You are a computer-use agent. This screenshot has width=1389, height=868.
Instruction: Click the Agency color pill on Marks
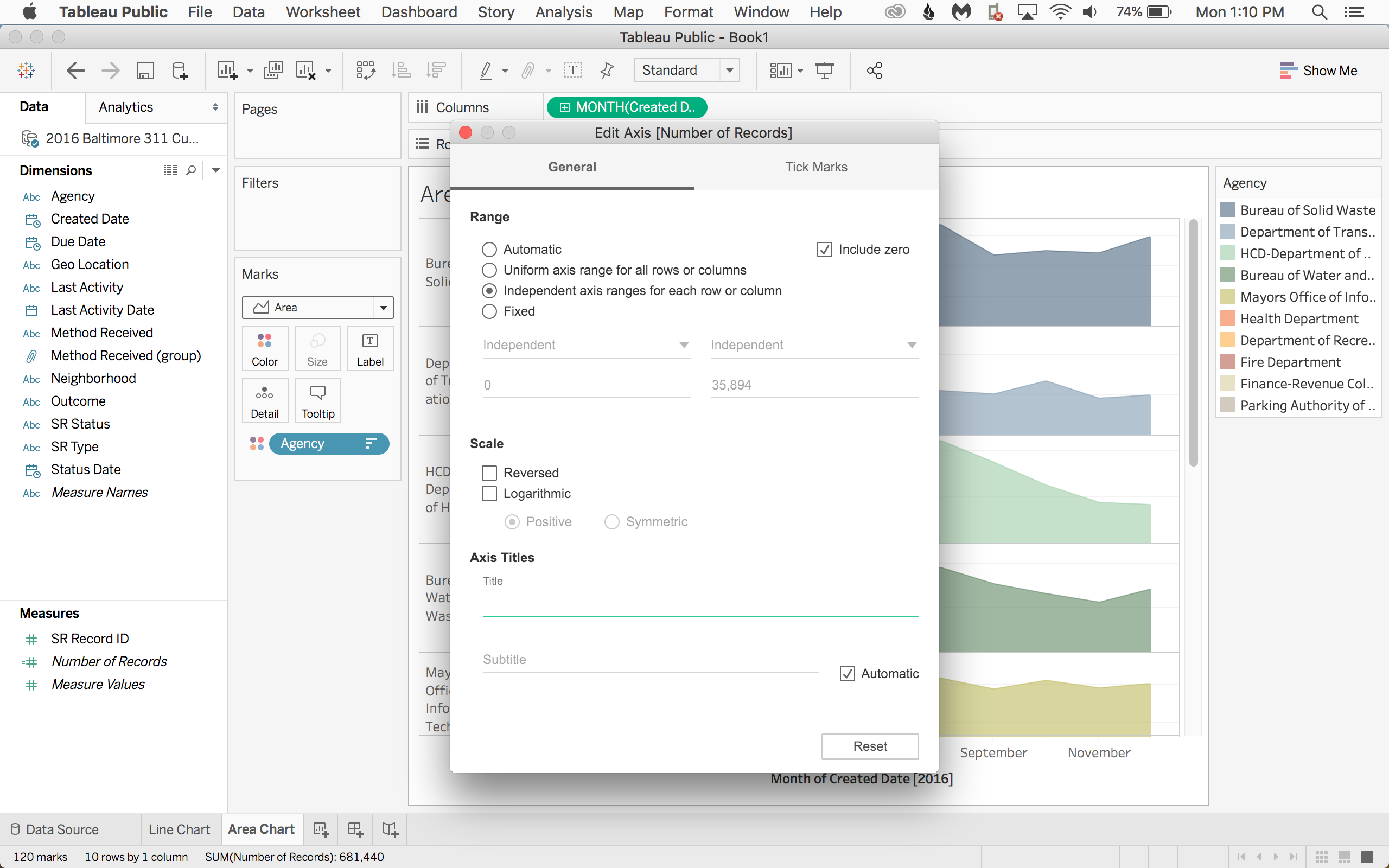329,444
